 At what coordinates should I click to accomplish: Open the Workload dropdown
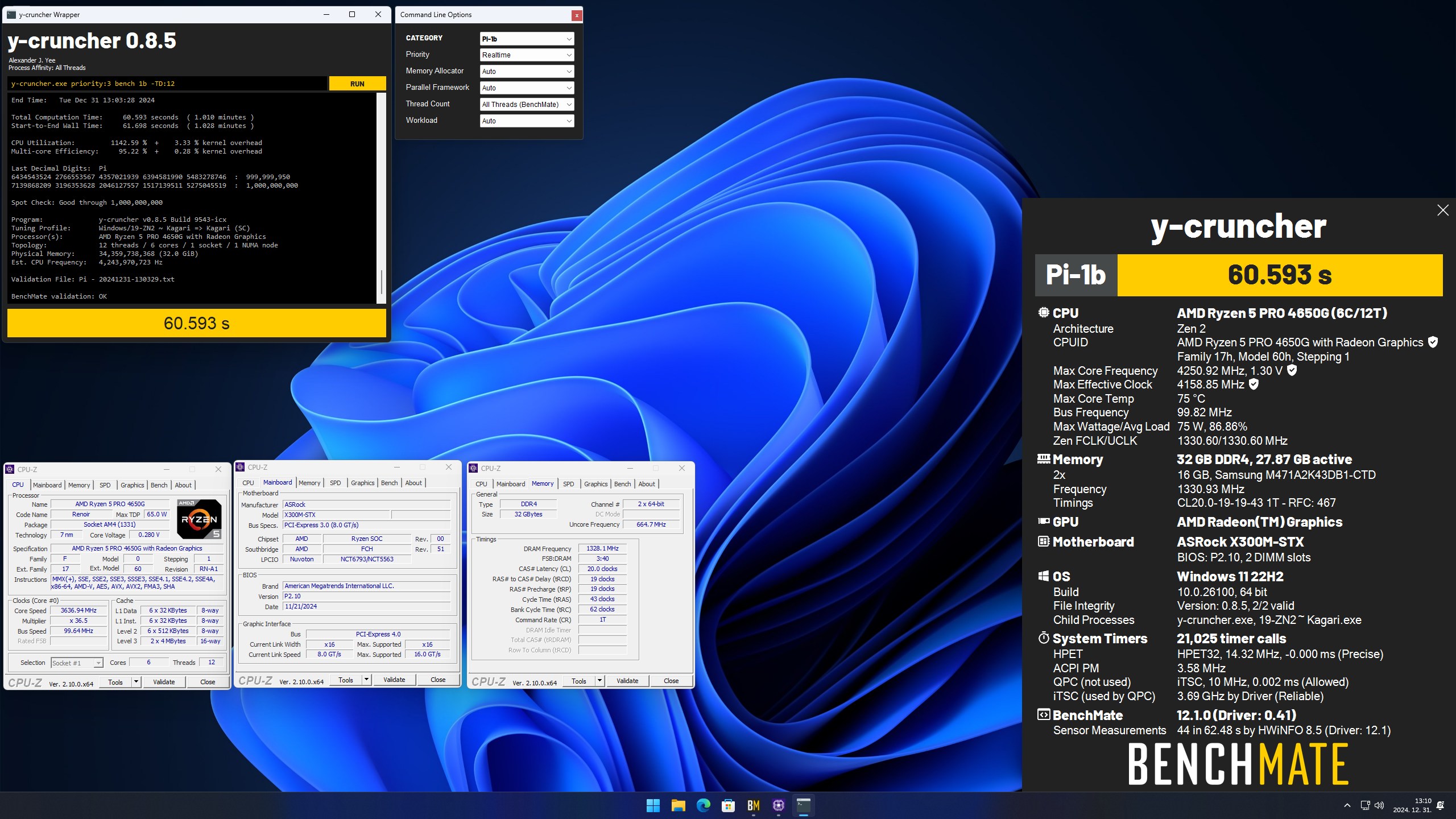coord(527,121)
